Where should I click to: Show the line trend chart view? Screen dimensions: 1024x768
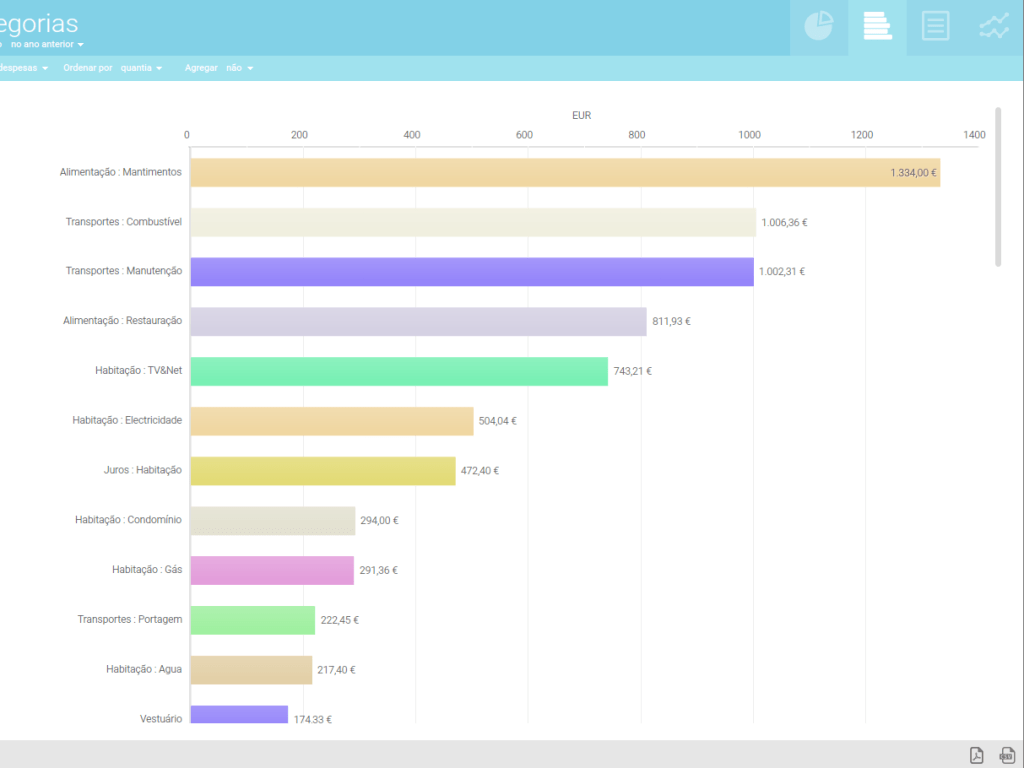click(x=994, y=27)
